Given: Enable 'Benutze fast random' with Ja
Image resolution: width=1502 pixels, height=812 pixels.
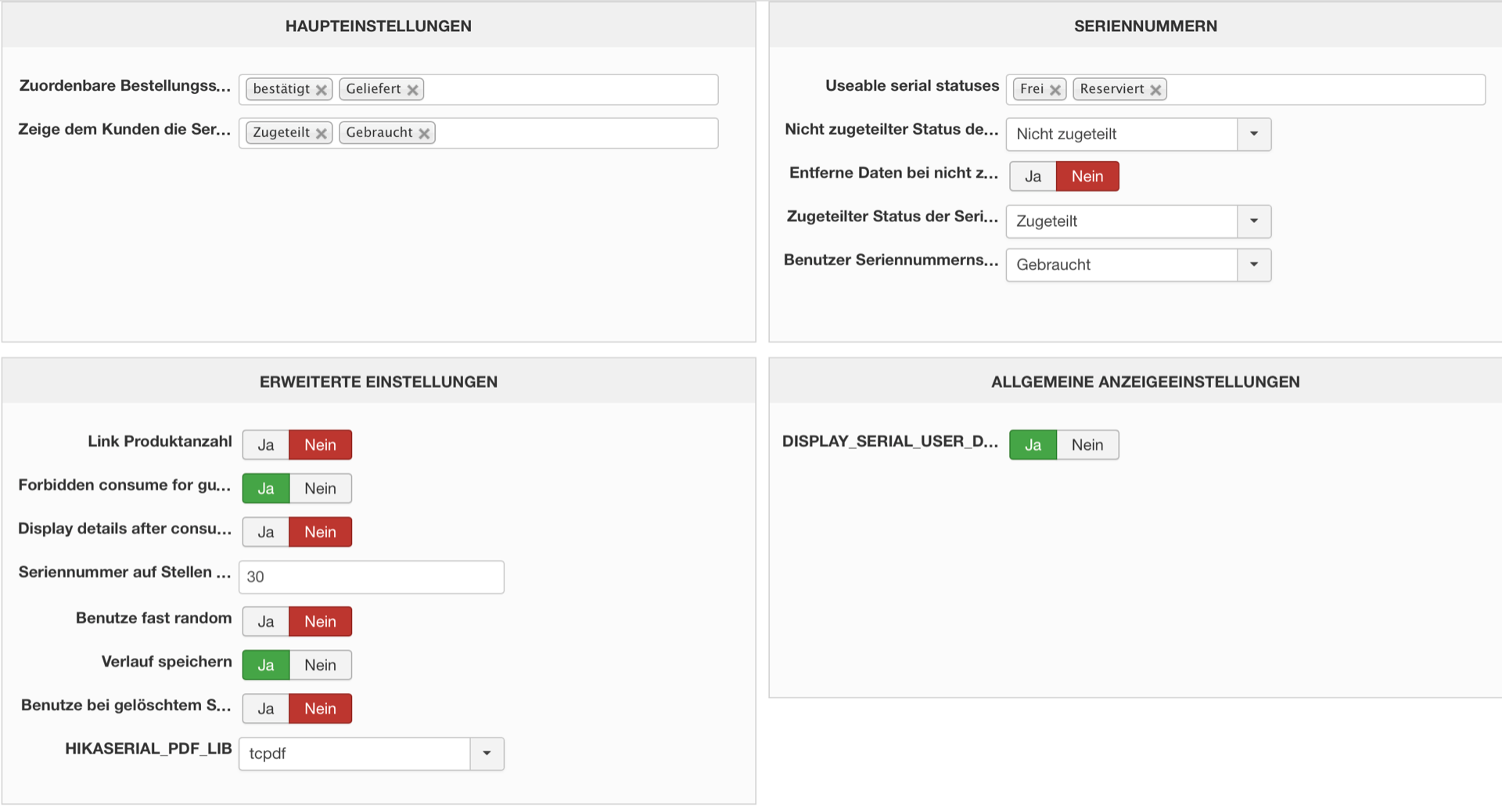Looking at the screenshot, I should [266, 622].
